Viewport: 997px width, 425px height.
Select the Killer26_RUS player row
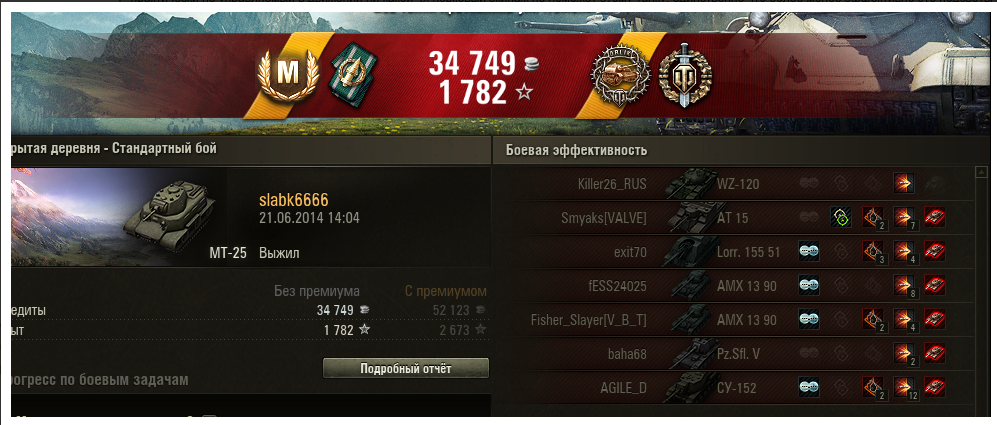732,184
